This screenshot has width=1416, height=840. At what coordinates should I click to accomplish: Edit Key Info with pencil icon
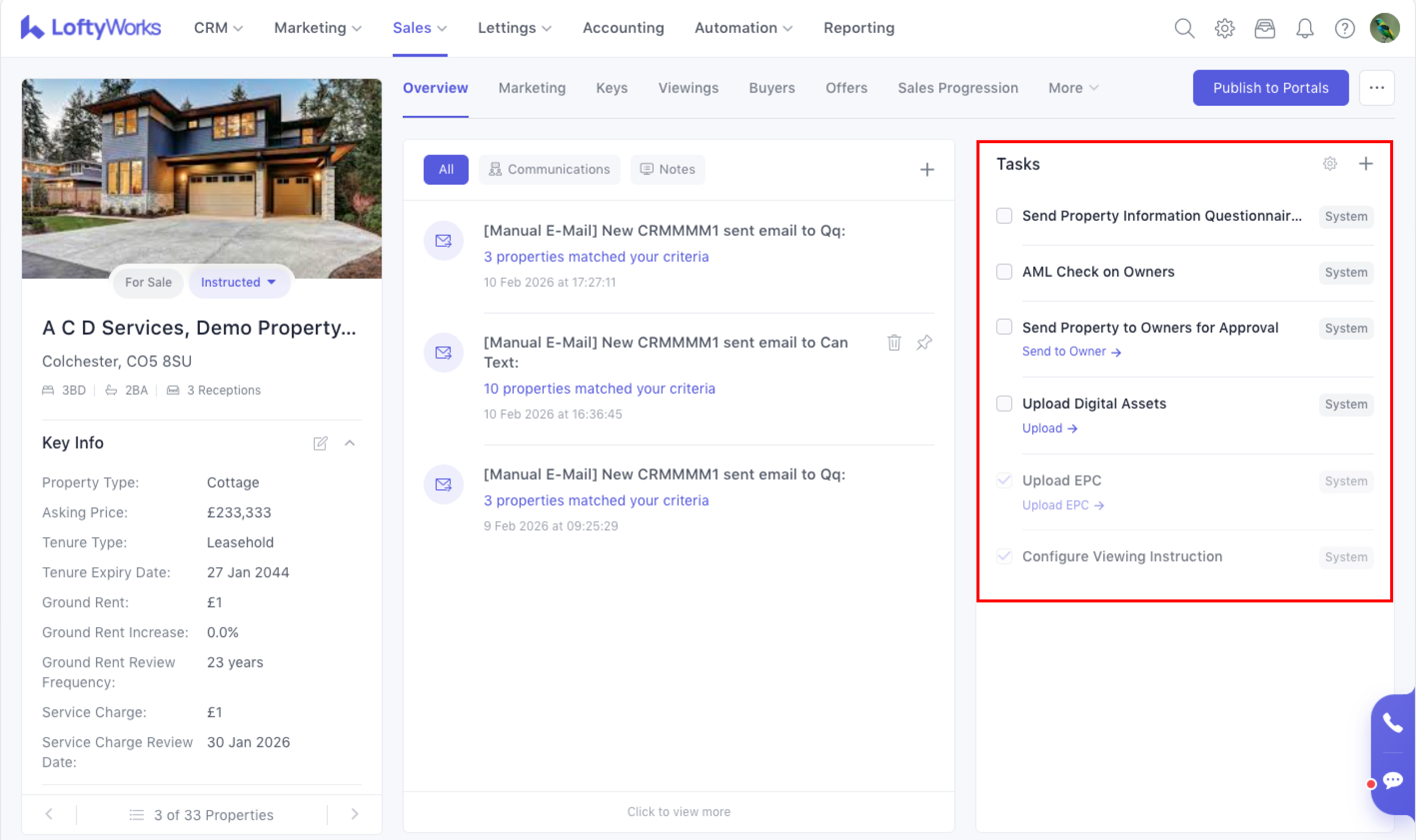point(320,443)
